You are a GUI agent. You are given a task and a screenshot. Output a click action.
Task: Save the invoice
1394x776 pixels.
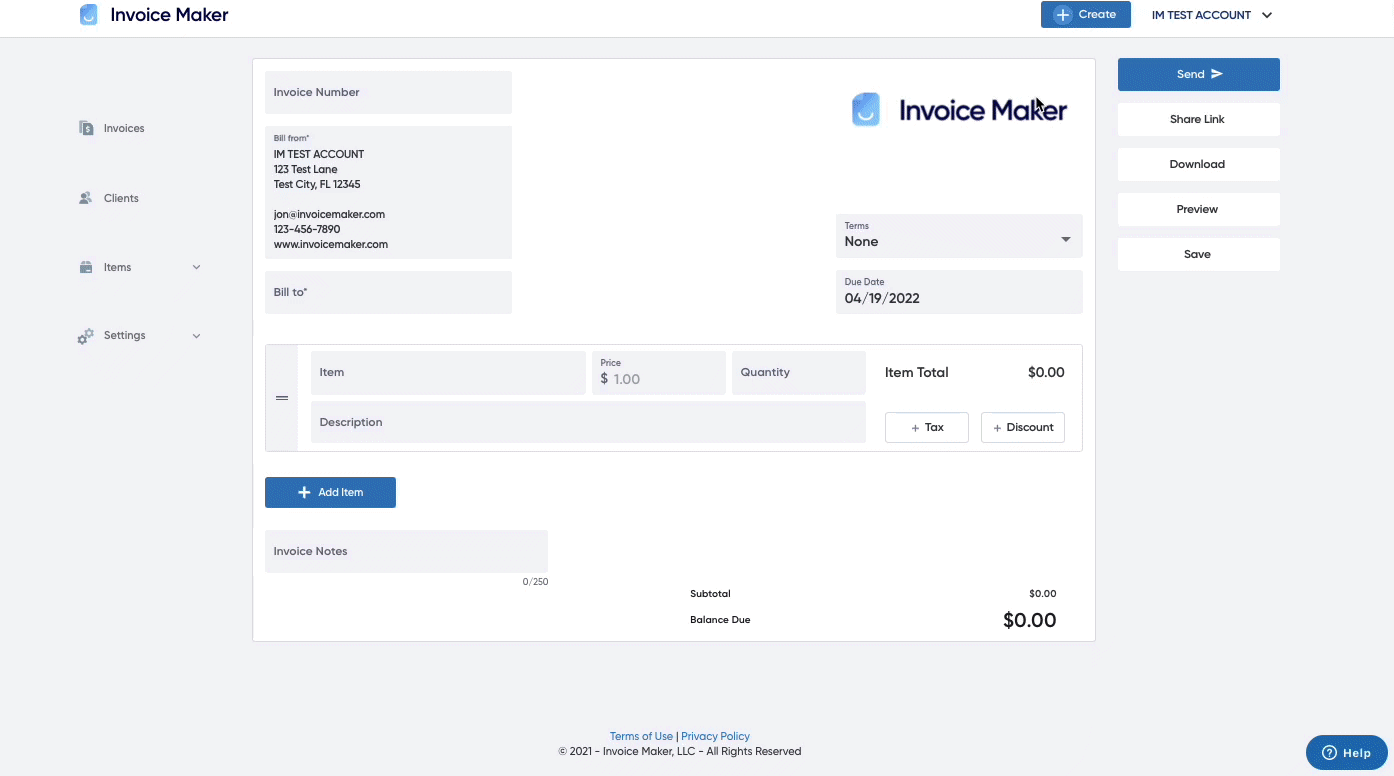tap(1198, 254)
